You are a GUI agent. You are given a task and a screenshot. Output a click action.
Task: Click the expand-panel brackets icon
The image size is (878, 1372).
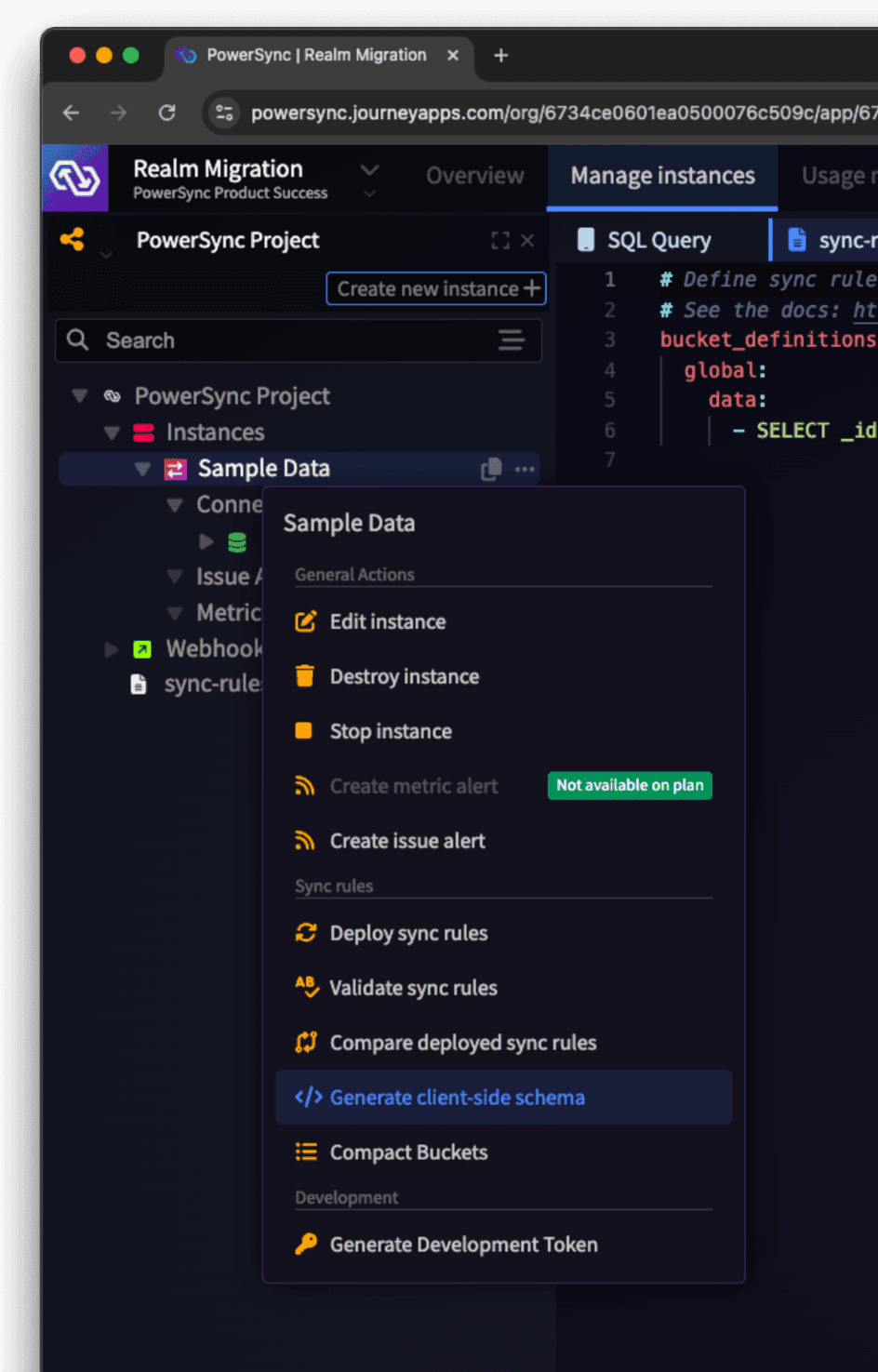pyautogui.click(x=500, y=240)
